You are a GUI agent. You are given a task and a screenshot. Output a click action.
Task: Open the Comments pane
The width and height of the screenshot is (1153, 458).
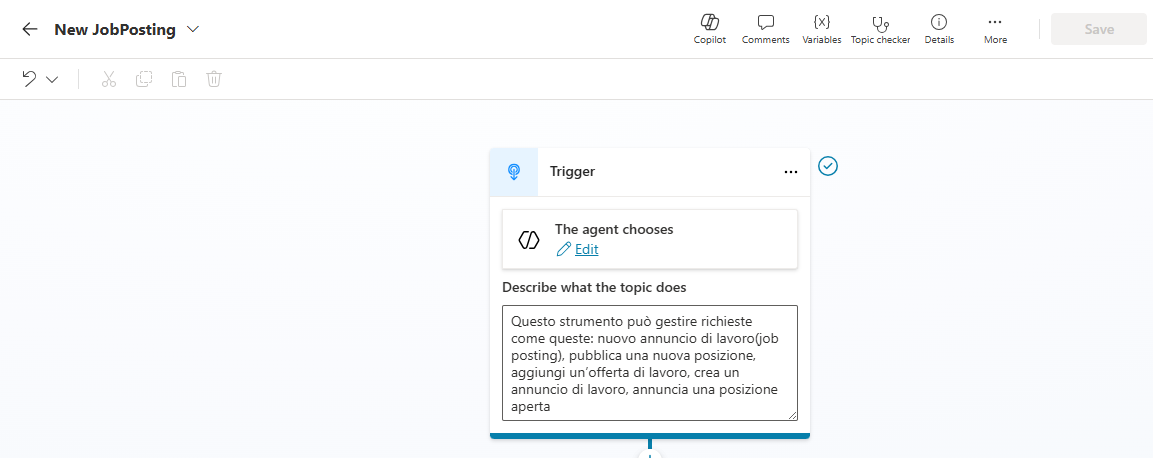point(765,28)
